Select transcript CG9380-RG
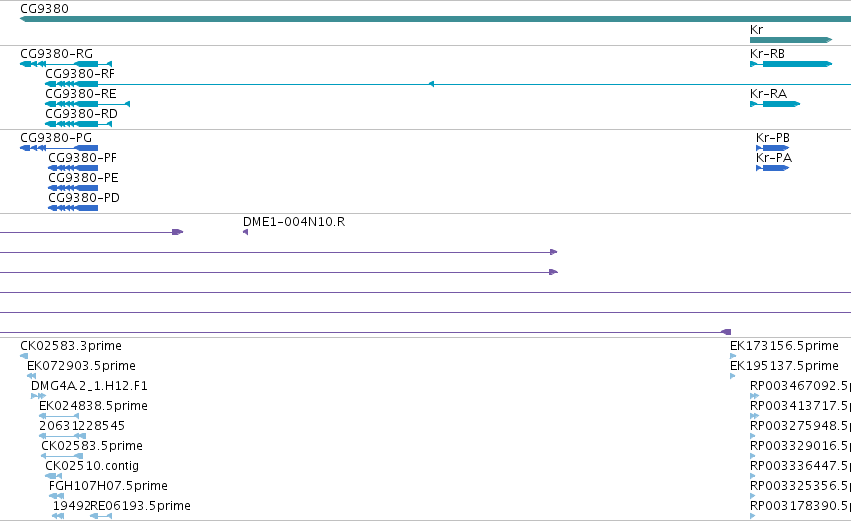The height and width of the screenshot is (521, 851). coord(56,54)
